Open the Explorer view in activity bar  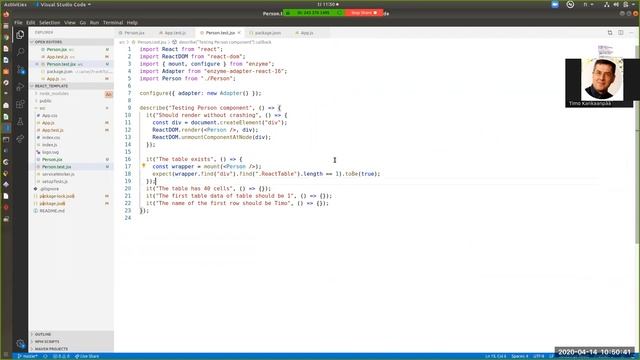(x=20, y=35)
